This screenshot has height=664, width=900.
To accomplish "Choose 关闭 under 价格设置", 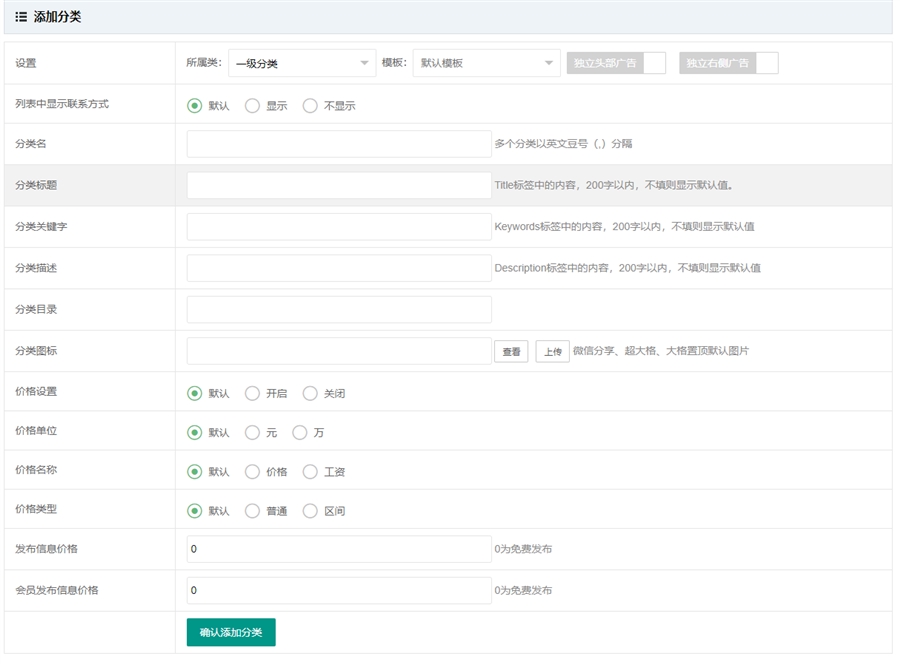I will [x=310, y=393].
